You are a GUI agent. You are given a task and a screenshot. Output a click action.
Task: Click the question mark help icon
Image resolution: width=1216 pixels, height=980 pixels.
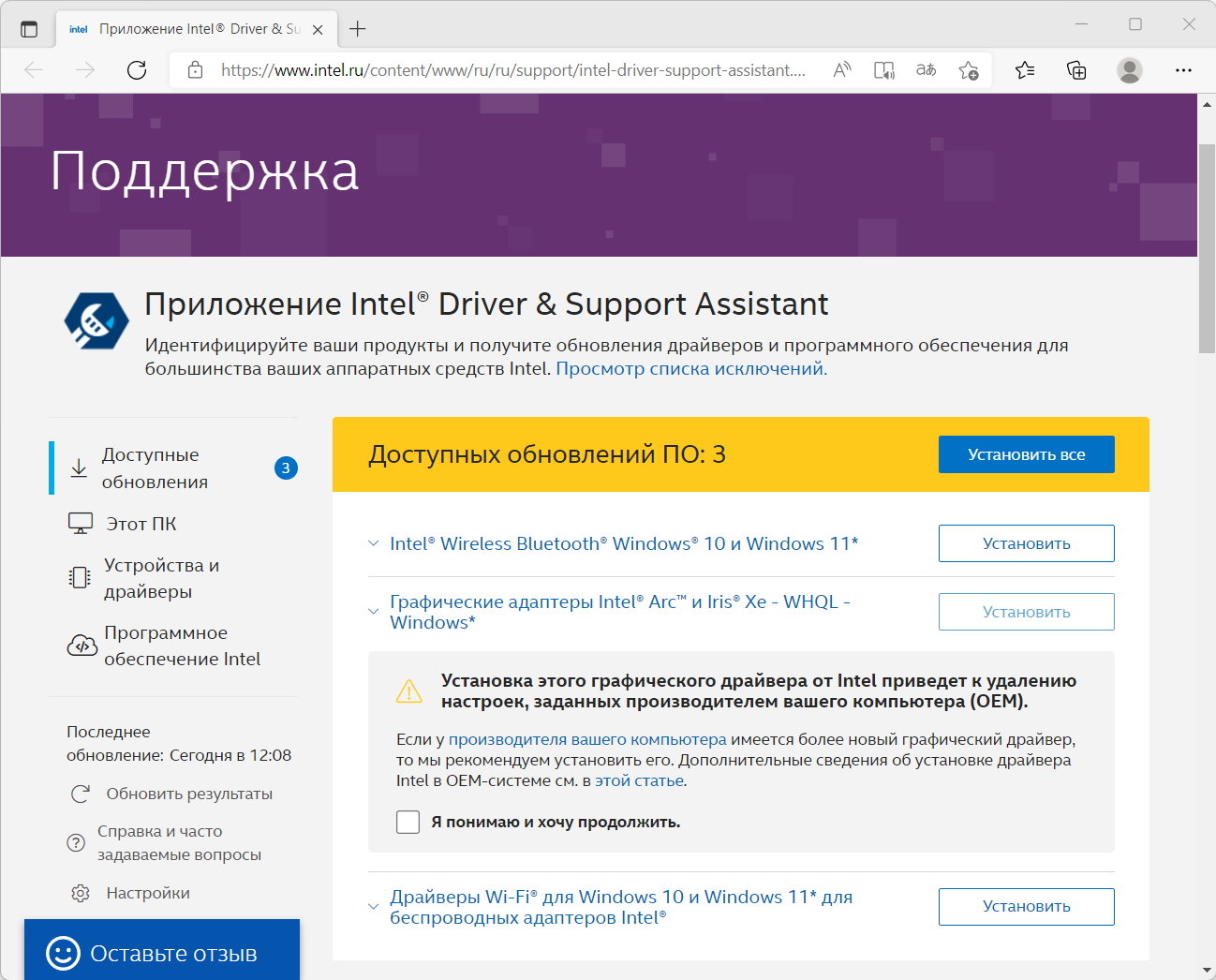coord(76,842)
